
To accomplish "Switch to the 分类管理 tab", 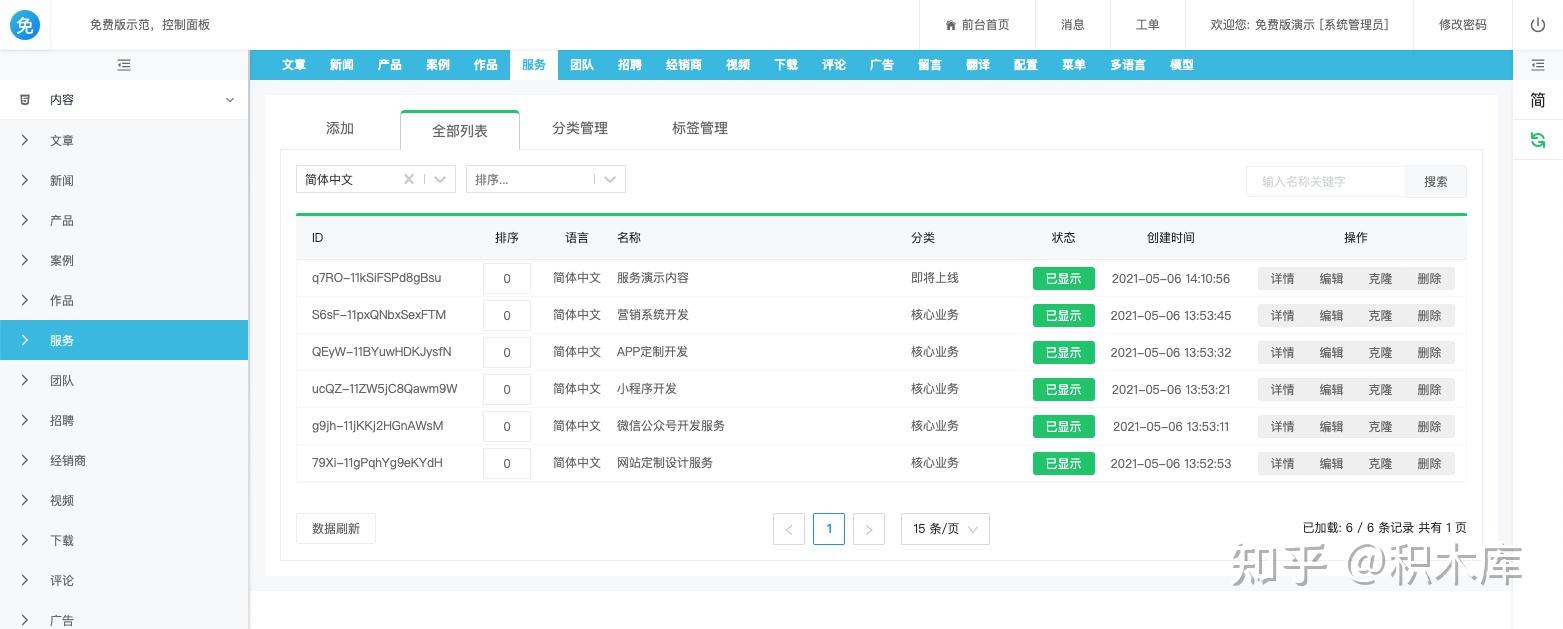I will 580,128.
